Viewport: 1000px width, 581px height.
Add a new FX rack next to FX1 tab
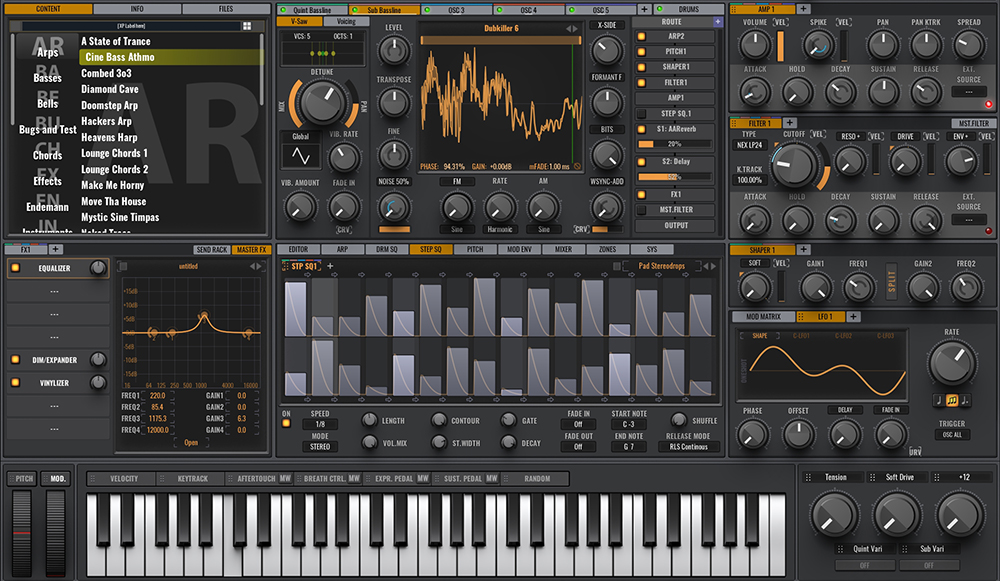pos(55,249)
